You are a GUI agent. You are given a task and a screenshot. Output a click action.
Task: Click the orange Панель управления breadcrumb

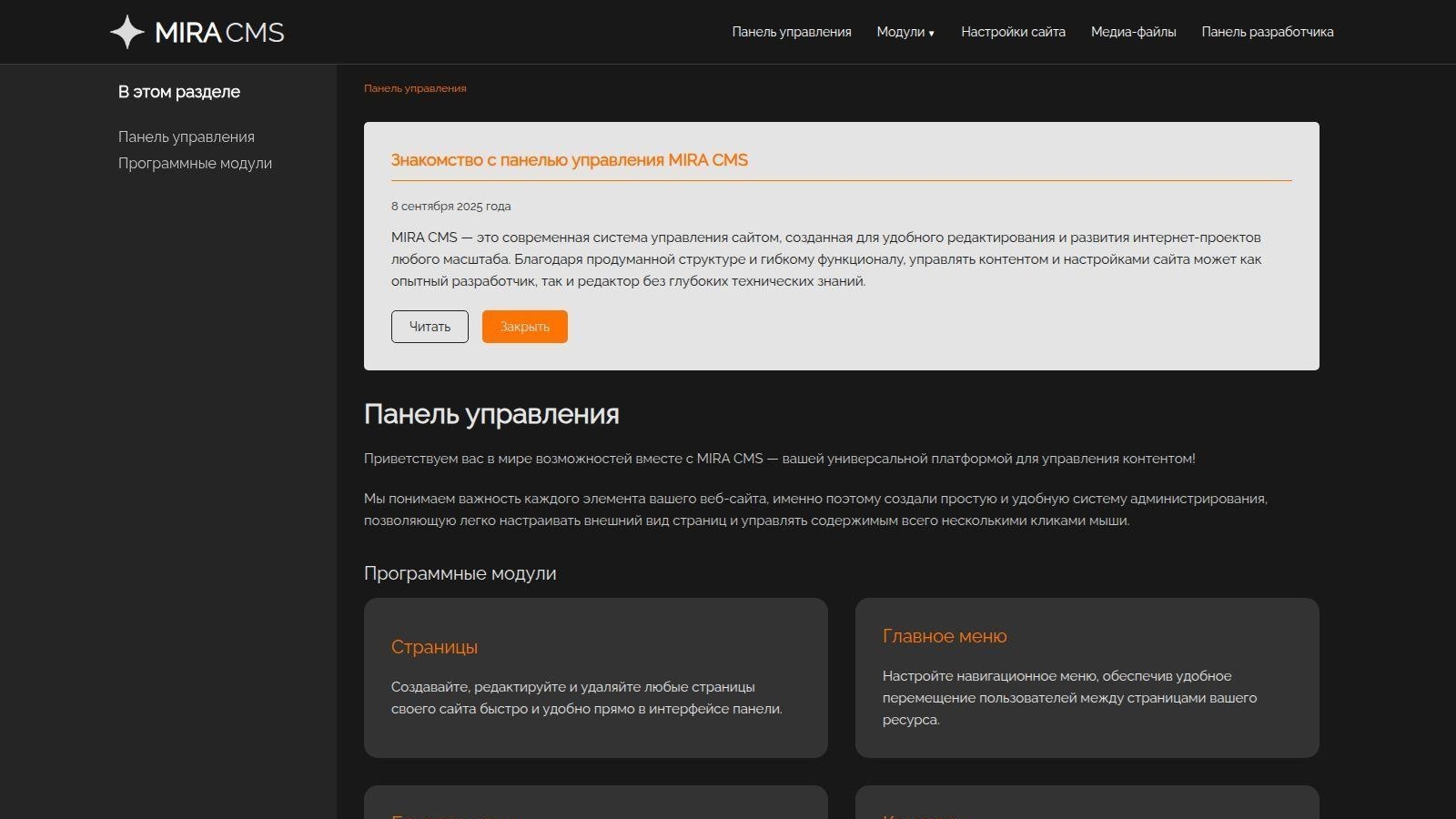tap(415, 88)
